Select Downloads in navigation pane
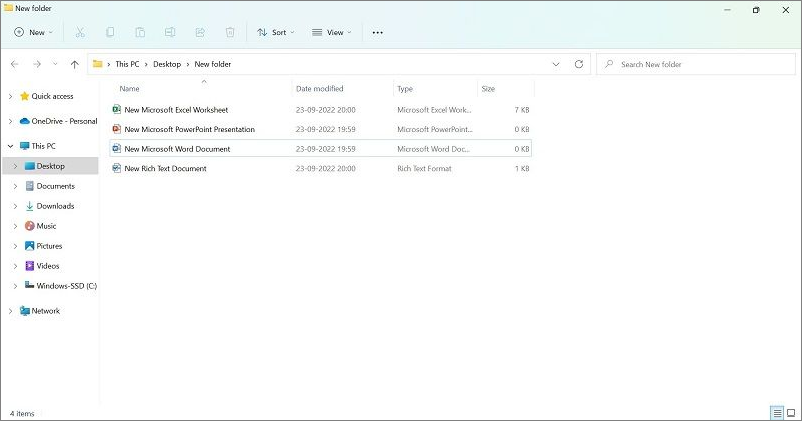The width and height of the screenshot is (802, 421). pos(55,206)
